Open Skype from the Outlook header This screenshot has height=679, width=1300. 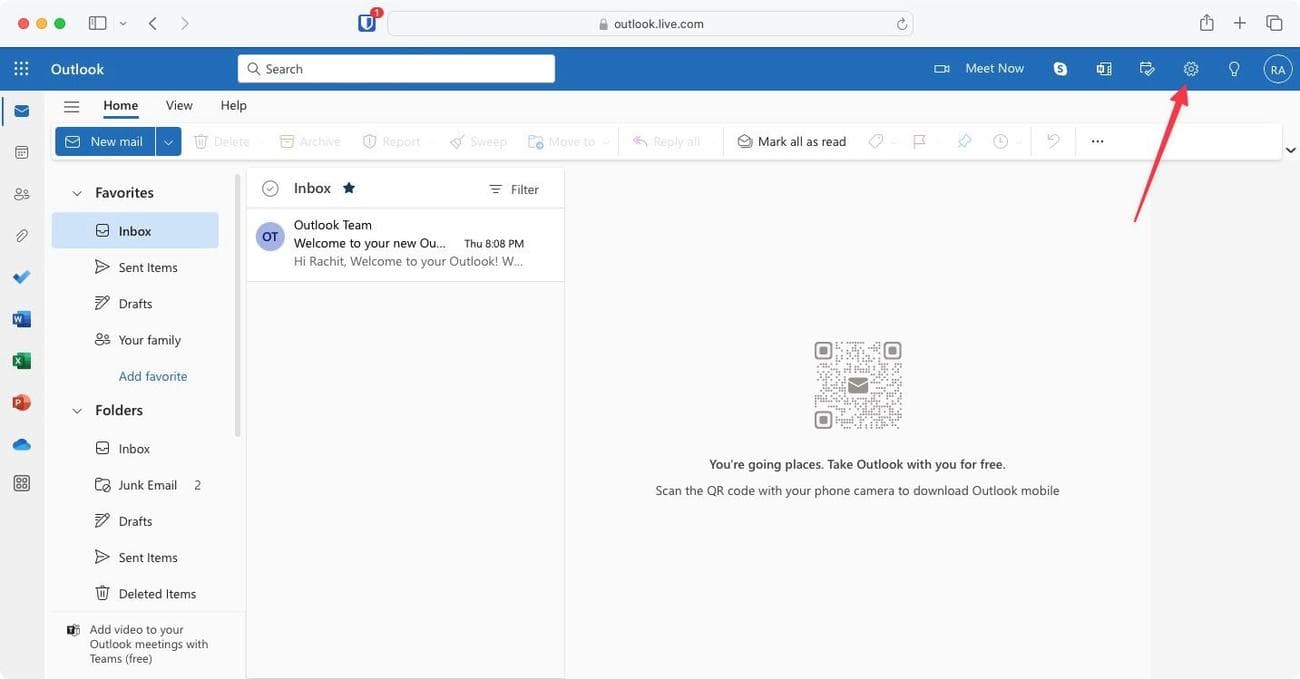(1060, 69)
